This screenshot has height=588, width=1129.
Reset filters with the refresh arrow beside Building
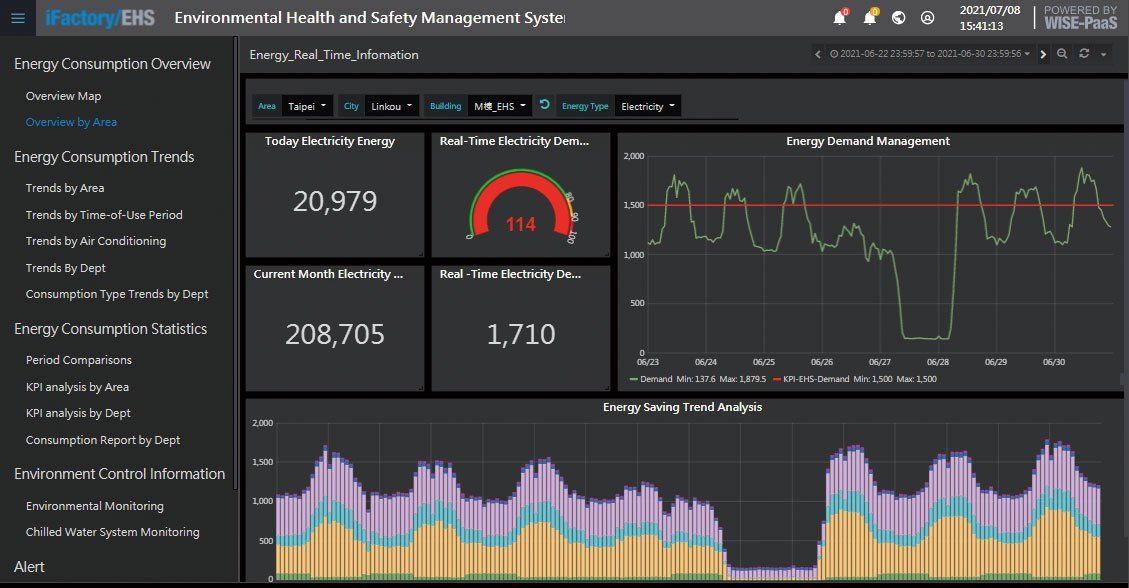pos(545,105)
